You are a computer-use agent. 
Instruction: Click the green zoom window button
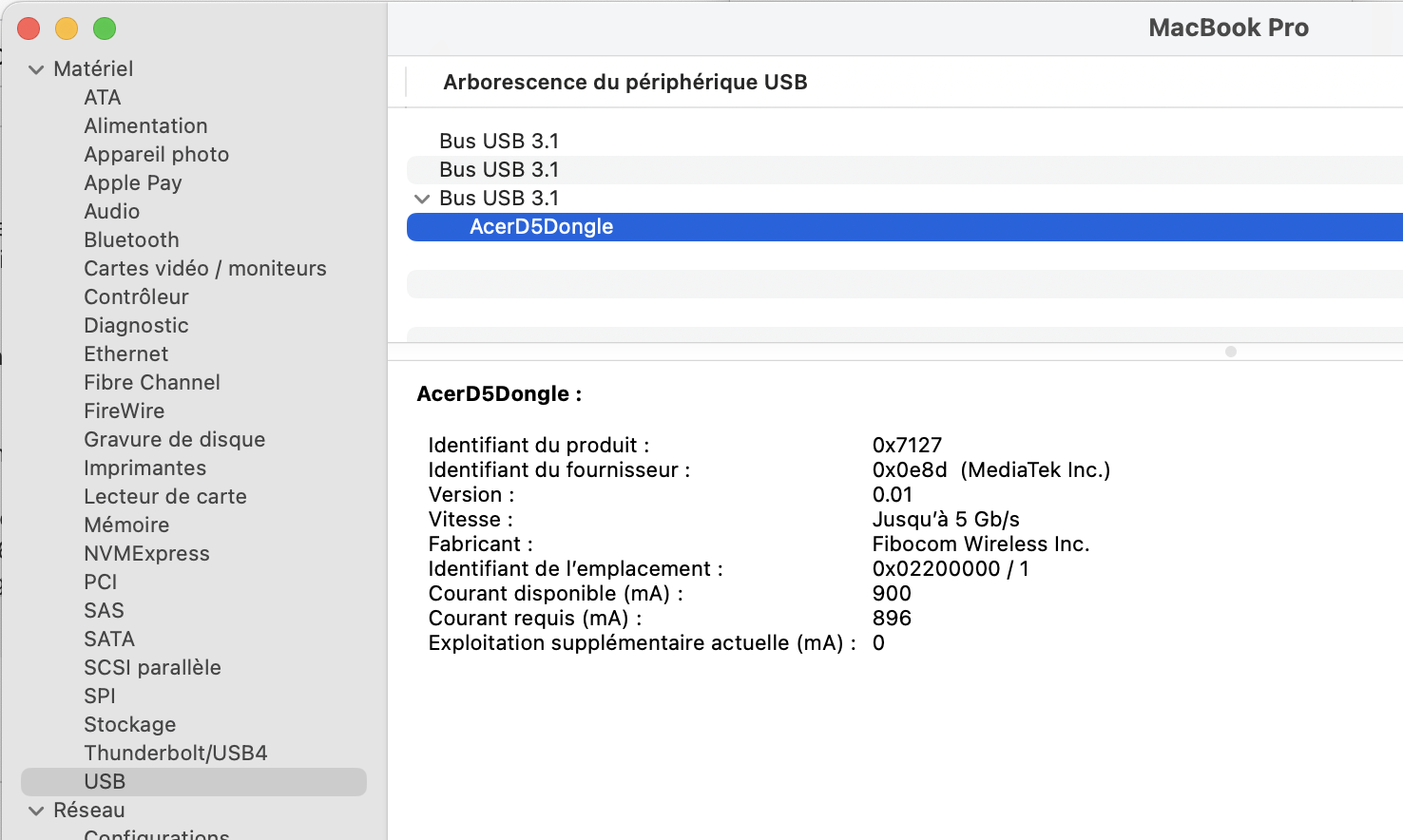point(105,29)
